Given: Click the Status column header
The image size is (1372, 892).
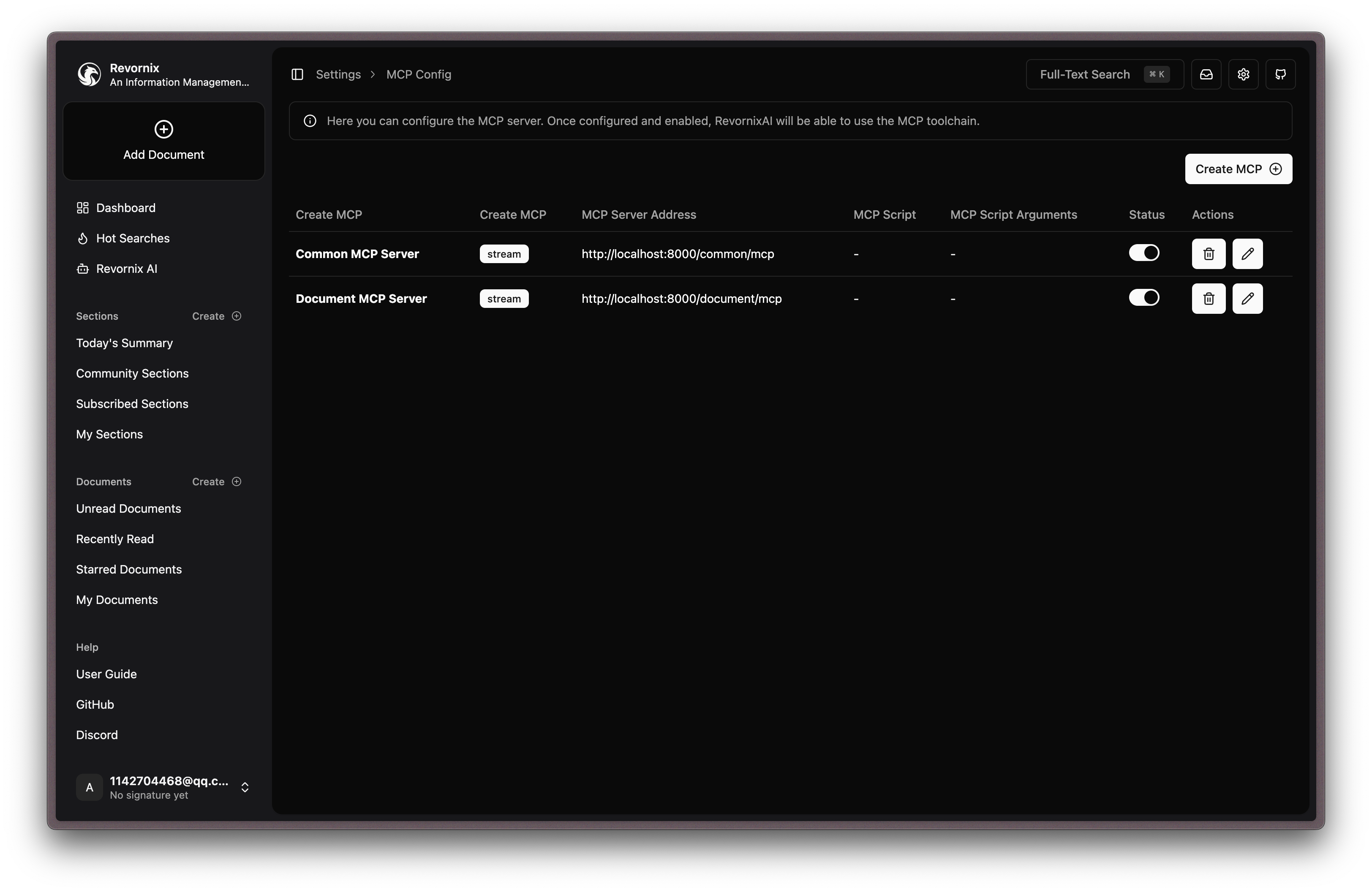Looking at the screenshot, I should click(x=1146, y=215).
